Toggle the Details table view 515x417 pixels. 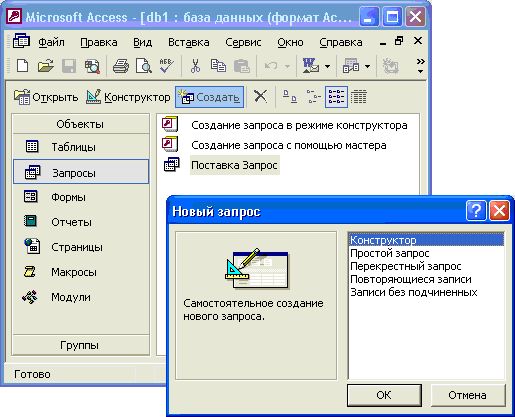pyautogui.click(x=359, y=97)
